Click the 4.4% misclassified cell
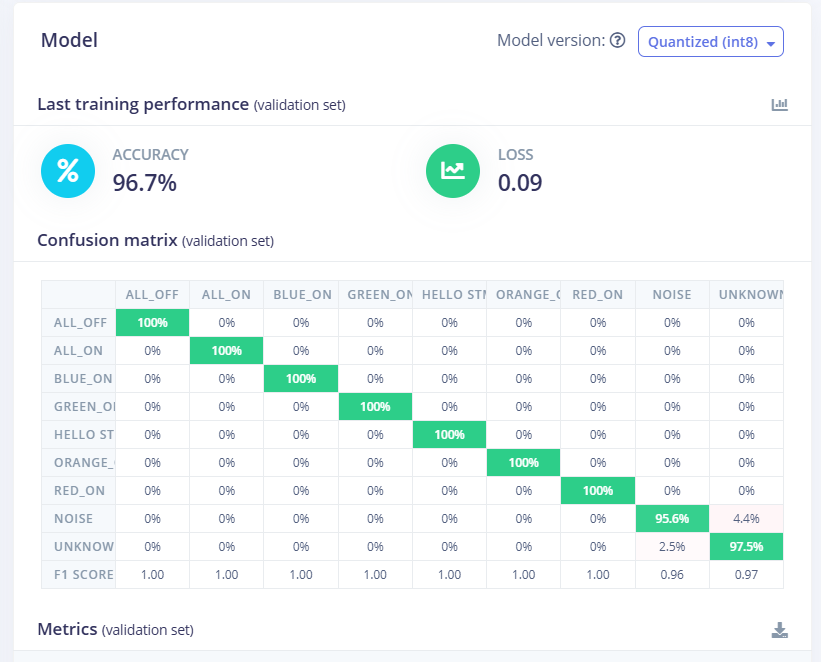The width and height of the screenshot is (821, 662). (746, 518)
